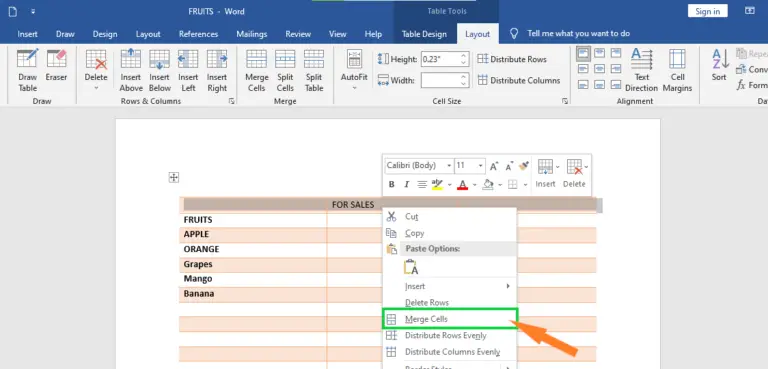
Task: Switch to the View tab
Action: click(x=337, y=34)
